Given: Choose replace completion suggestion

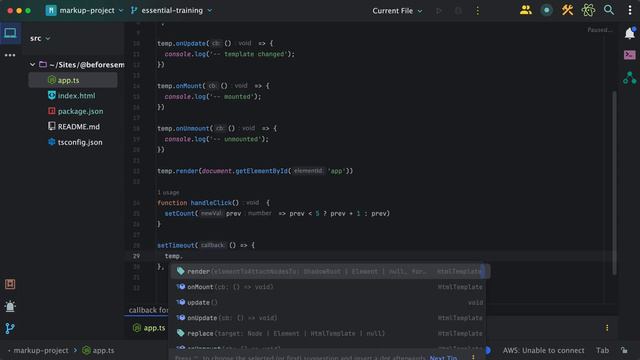Looking at the screenshot, I should coord(329,333).
